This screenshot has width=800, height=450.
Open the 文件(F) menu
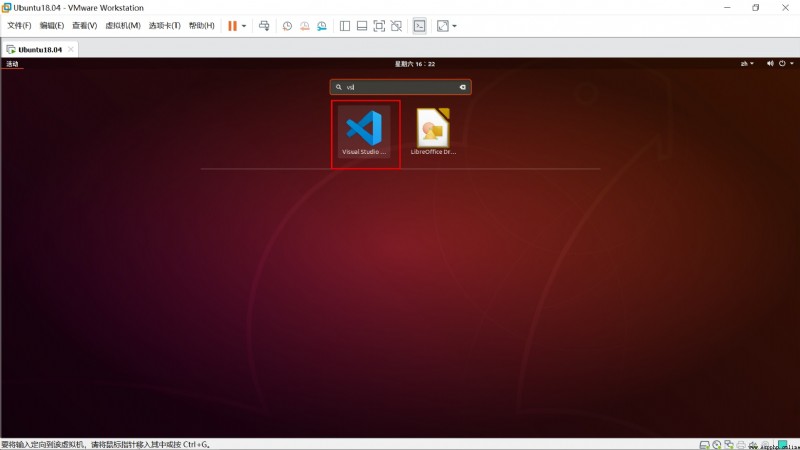[x=19, y=26]
